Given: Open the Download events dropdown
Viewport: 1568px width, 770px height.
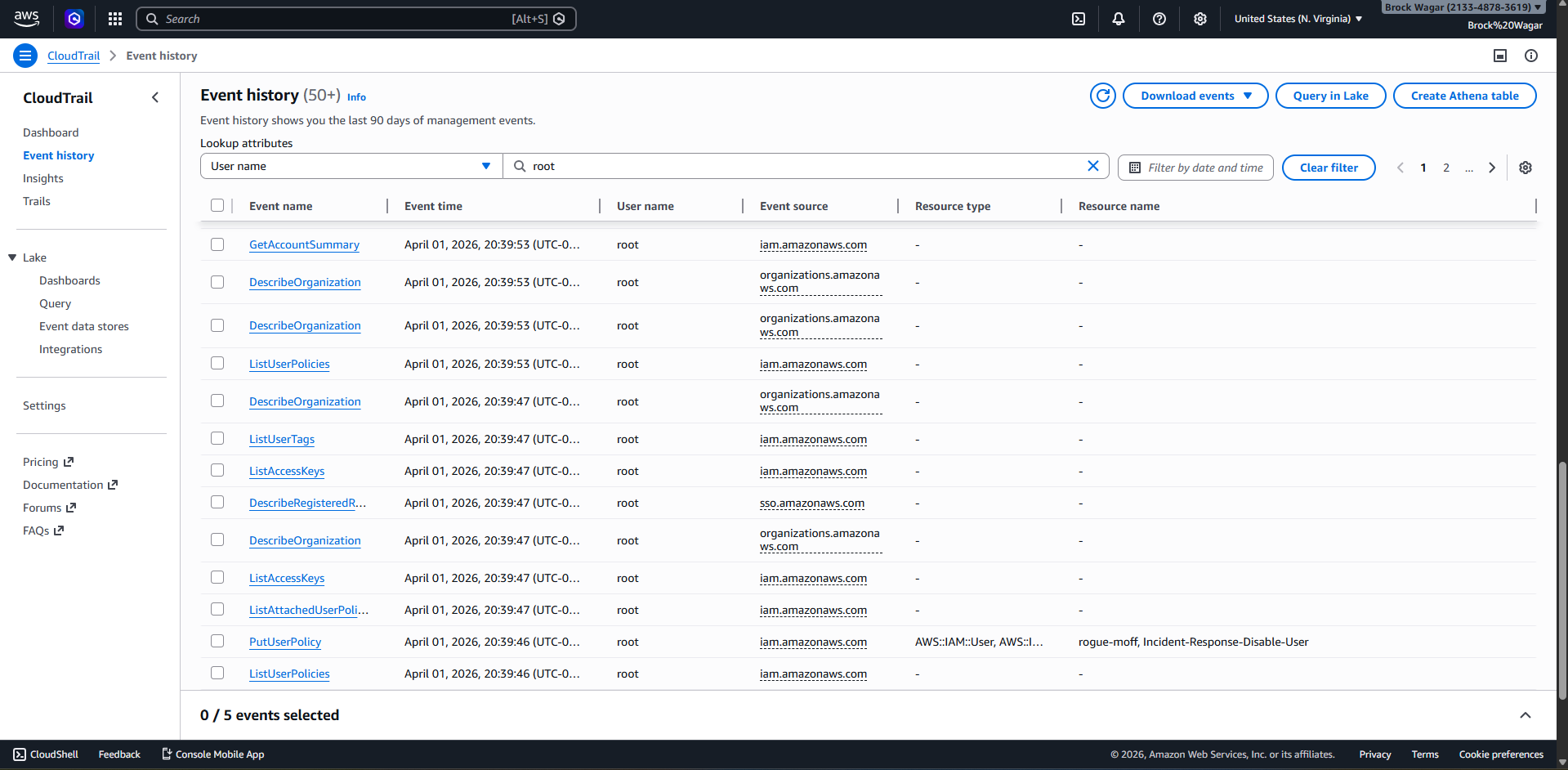Looking at the screenshot, I should [1195, 95].
